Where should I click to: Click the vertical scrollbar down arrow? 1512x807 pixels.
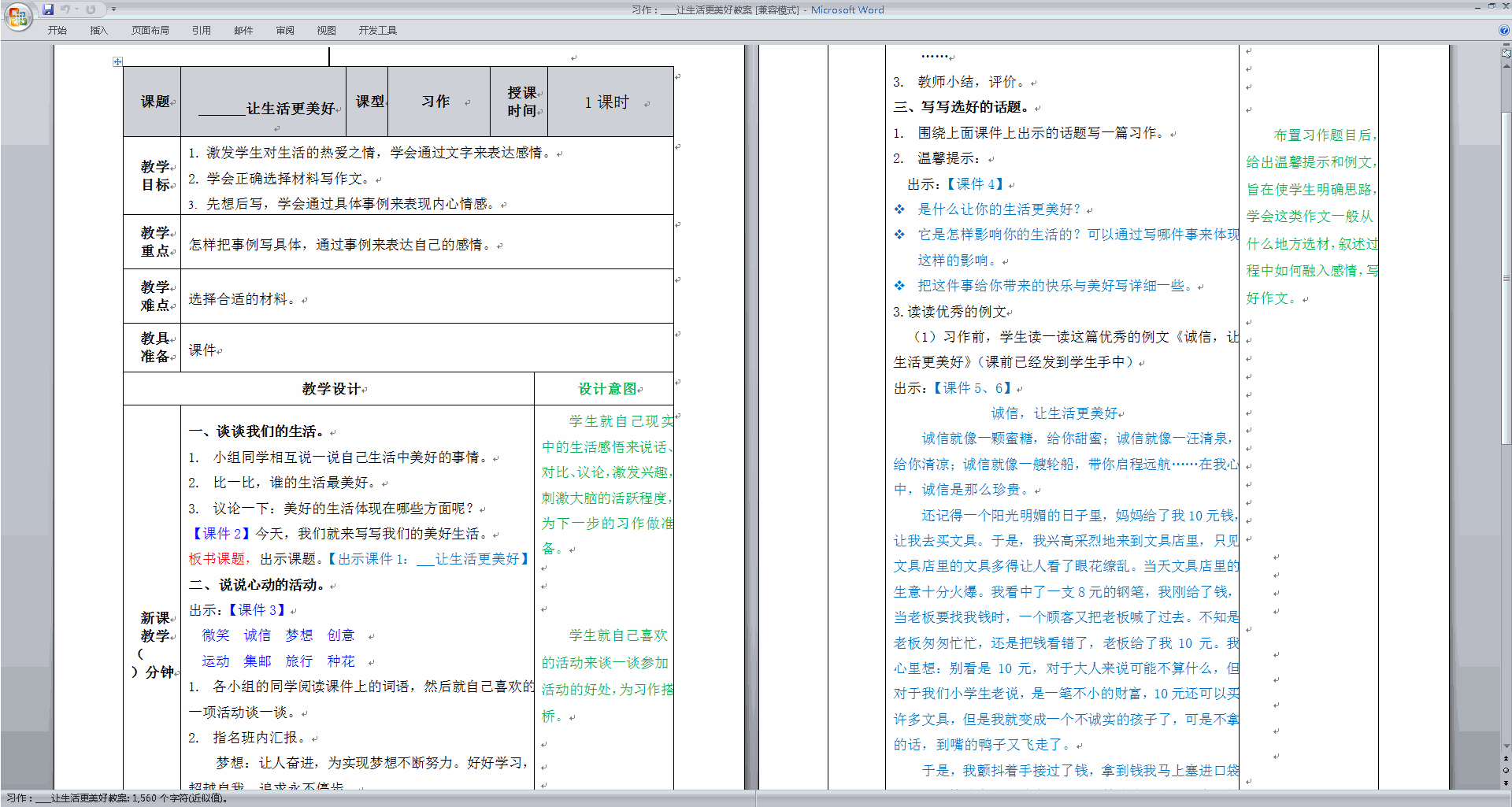tap(1506, 746)
